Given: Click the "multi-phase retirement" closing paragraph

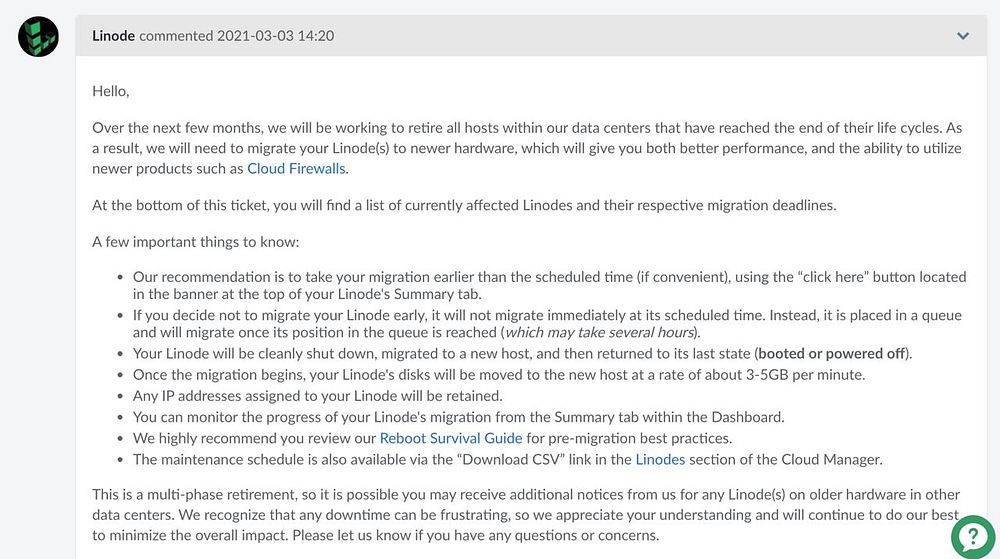Looking at the screenshot, I should point(526,514).
